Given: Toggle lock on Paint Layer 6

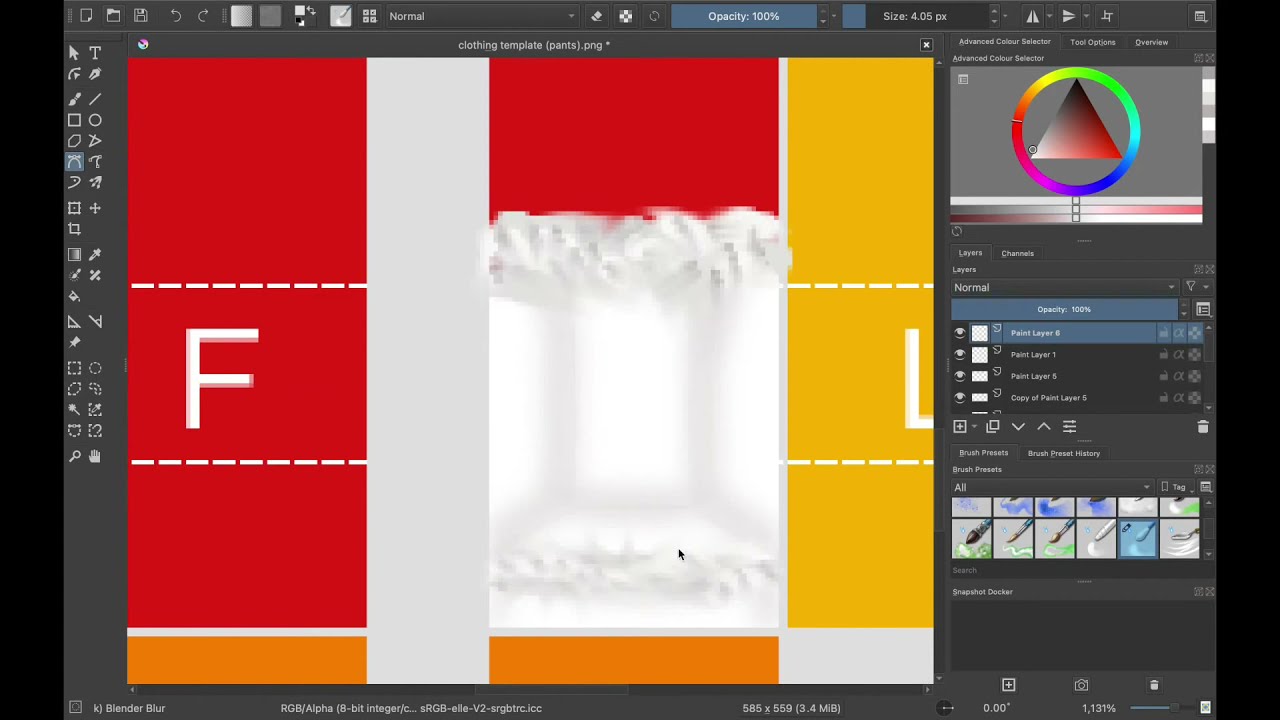Looking at the screenshot, I should pos(1163,333).
